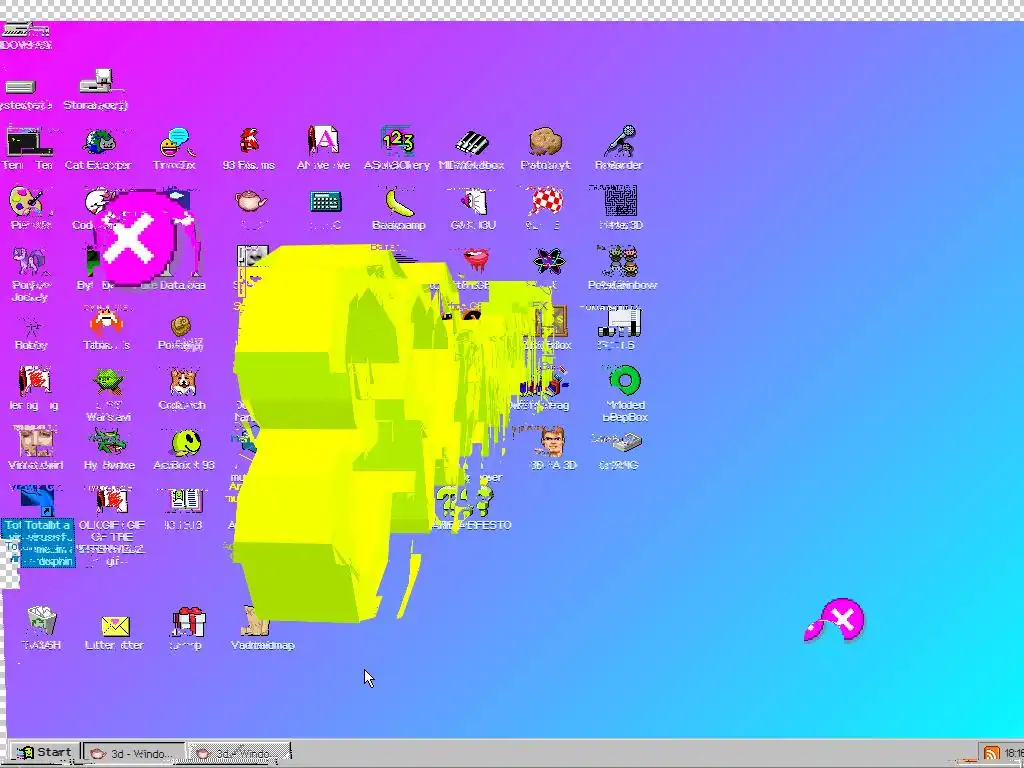Image resolution: width=1024 pixels, height=768 pixels.
Task: Open the microphone Recorder icon
Action: click(620, 141)
